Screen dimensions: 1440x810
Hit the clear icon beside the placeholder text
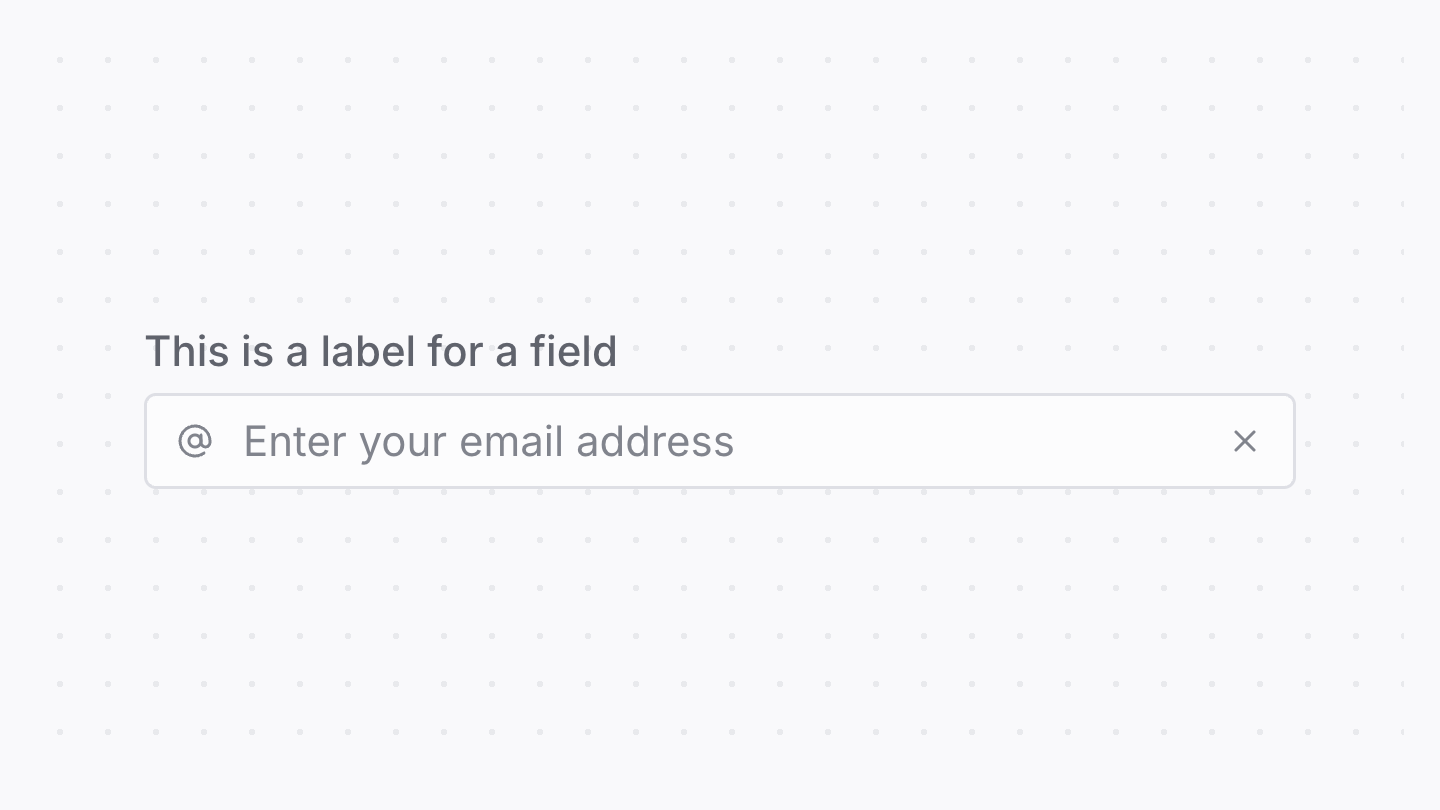click(1245, 441)
